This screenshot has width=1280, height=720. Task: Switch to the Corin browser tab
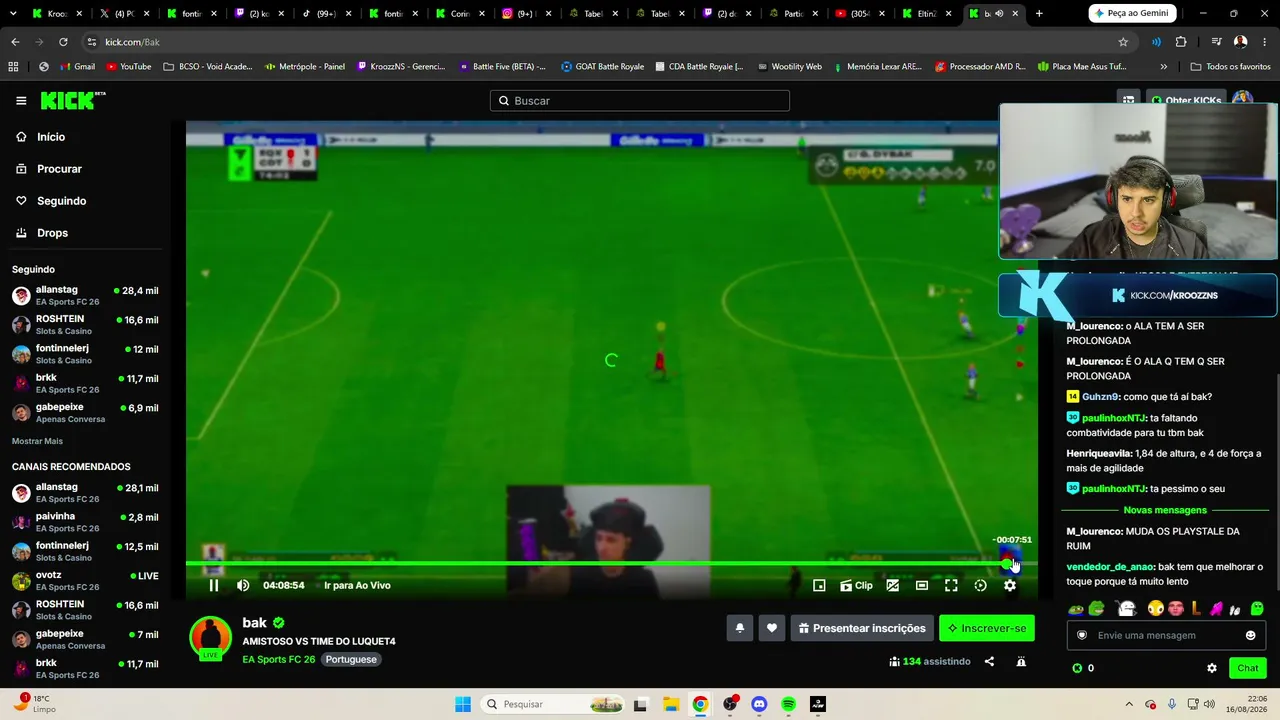click(x=460, y=14)
